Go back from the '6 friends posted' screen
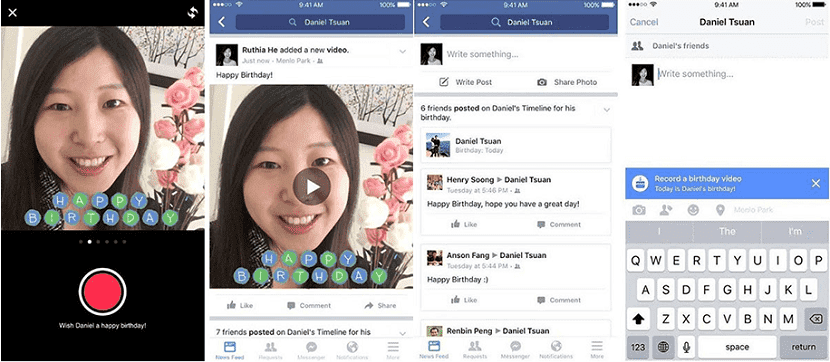The height and width of the screenshot is (362, 830). pos(426,22)
